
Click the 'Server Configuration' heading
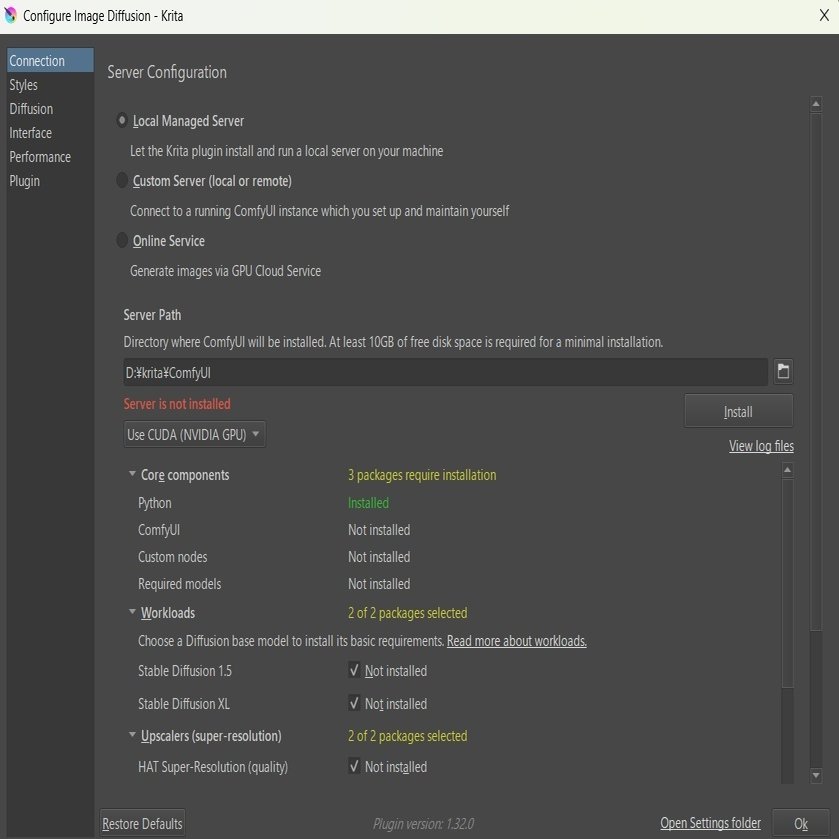tap(167, 72)
